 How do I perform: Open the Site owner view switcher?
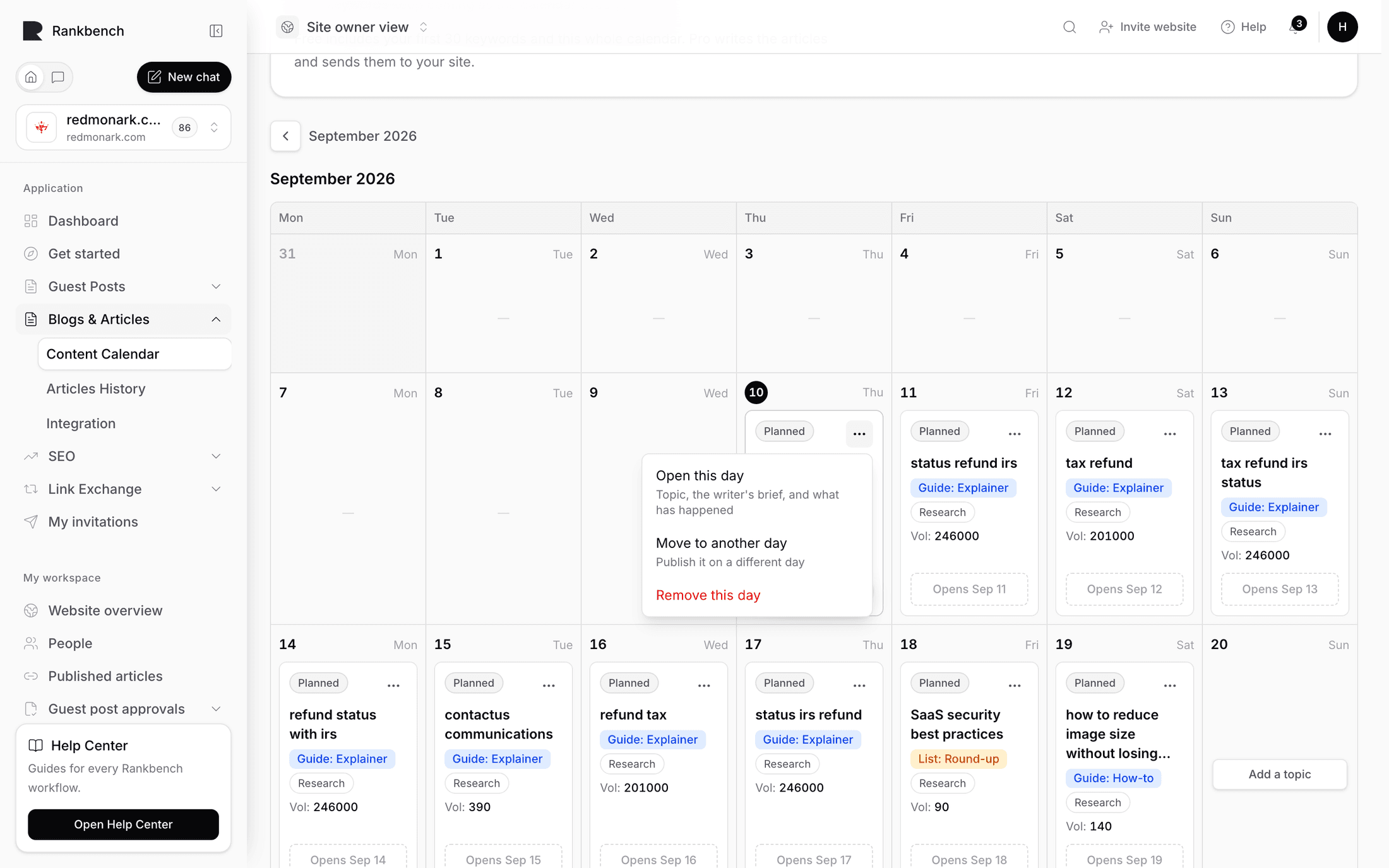(354, 27)
